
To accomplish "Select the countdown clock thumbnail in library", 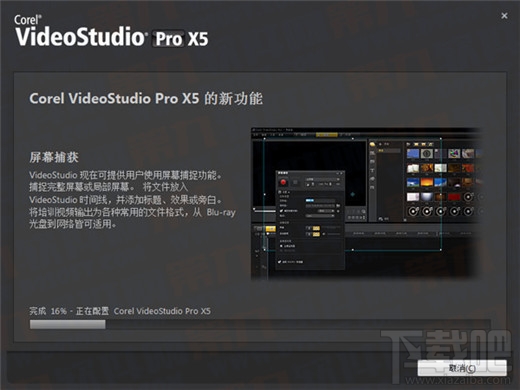I will pos(427,153).
